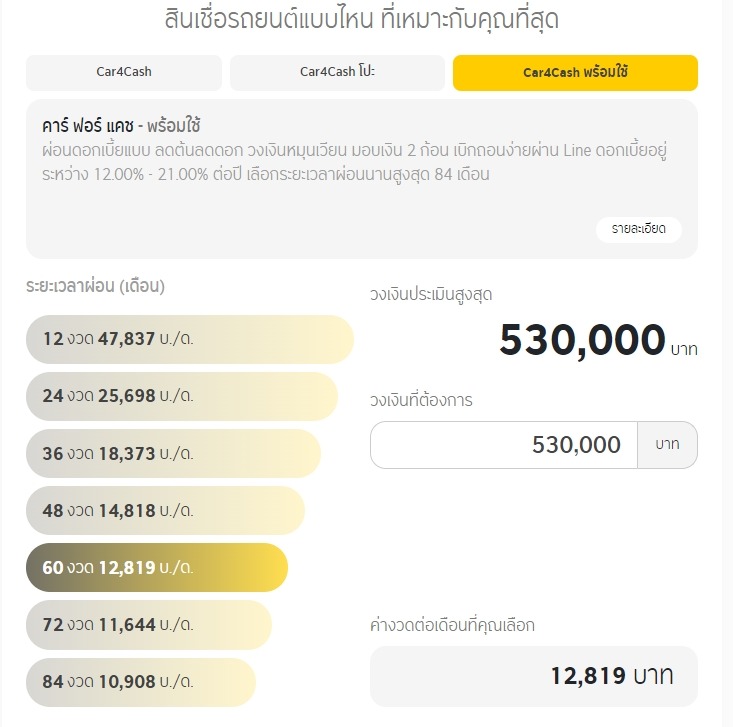Click the วงเงินที่ต้องการ label
The width and height of the screenshot is (733, 727).
[421, 400]
